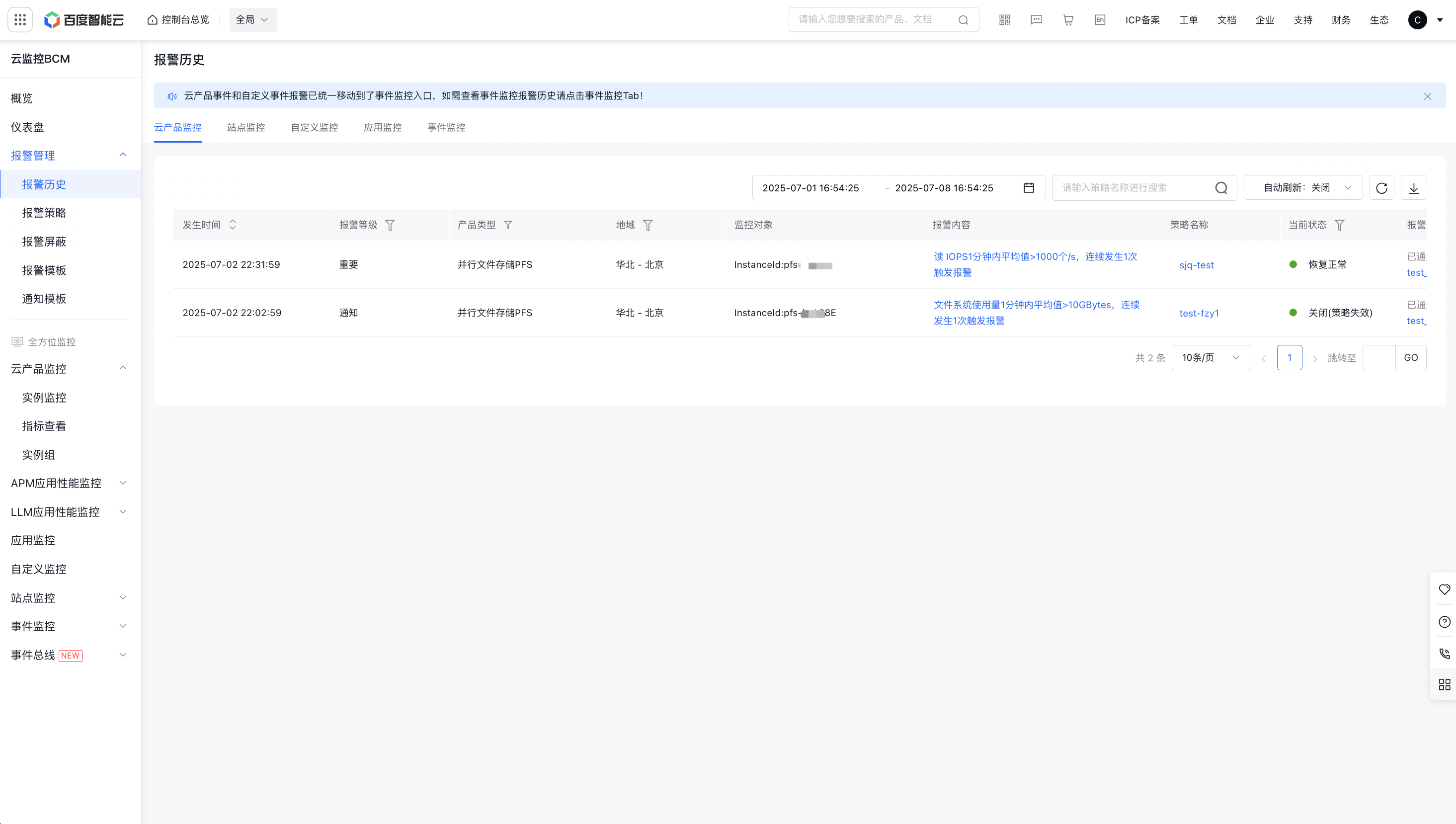Switch language with En icon
Screen dimensions: 1456x824
[x=1100, y=20]
